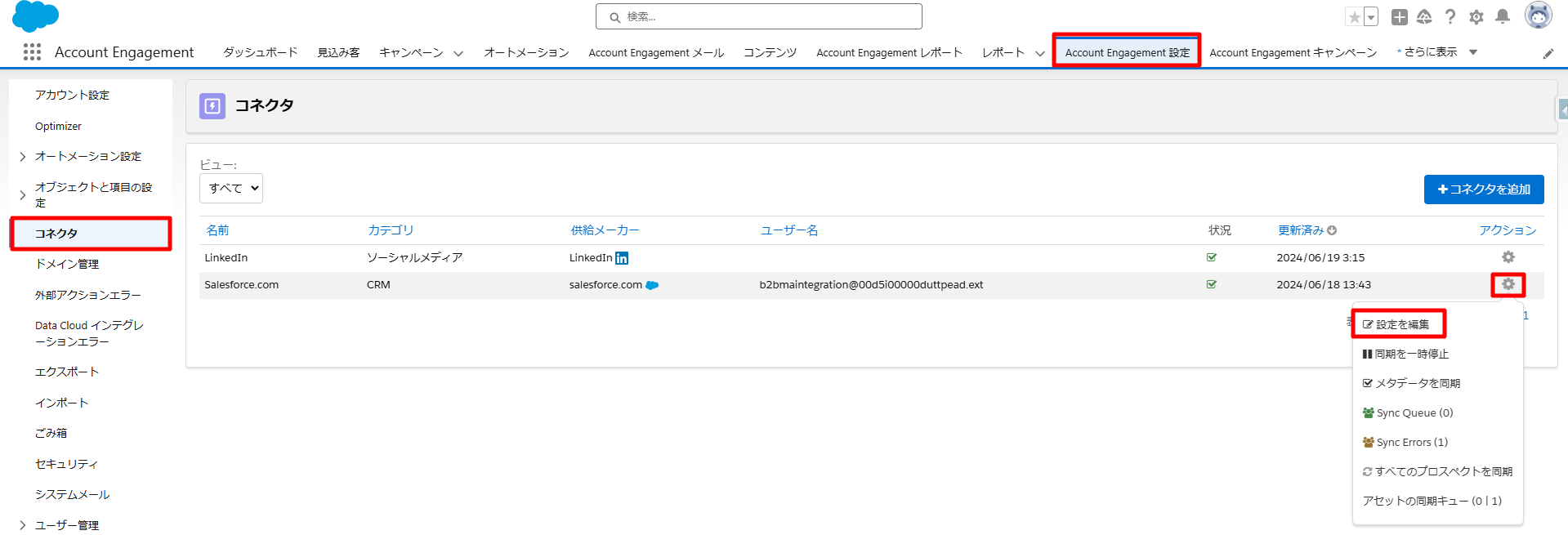Open the キャンペーン tab
The height and width of the screenshot is (535, 1568).
click(411, 52)
